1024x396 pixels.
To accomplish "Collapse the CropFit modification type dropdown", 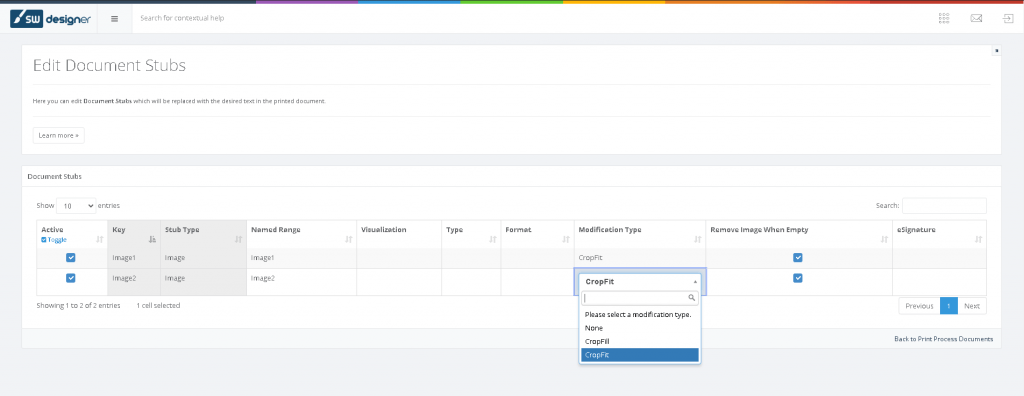I will [640, 281].
